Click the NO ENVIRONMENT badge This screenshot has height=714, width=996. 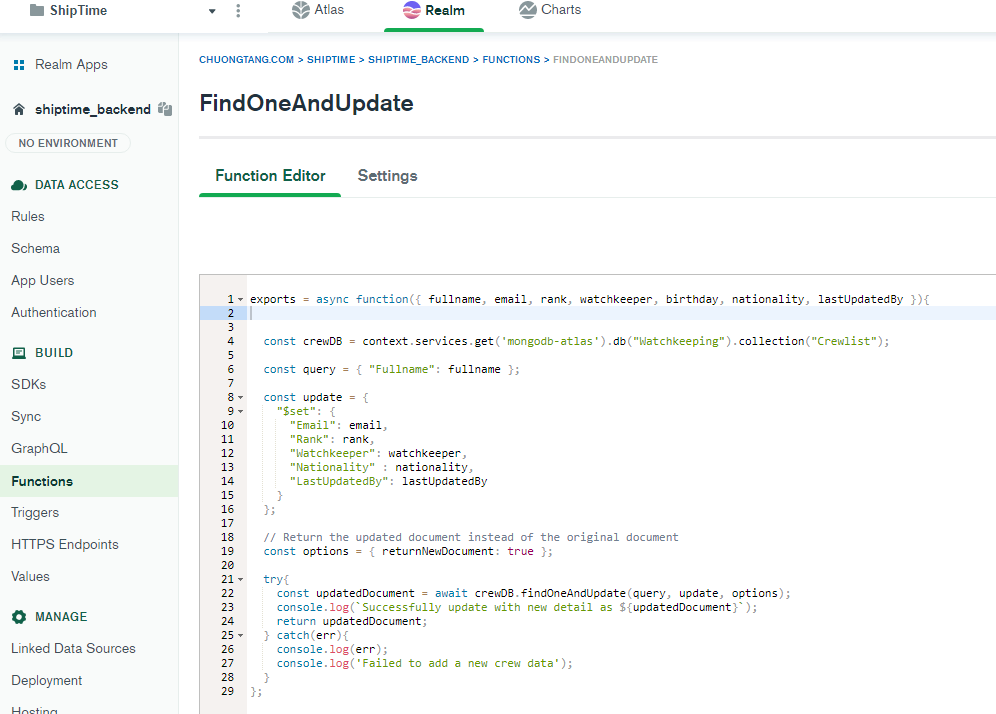(67, 143)
